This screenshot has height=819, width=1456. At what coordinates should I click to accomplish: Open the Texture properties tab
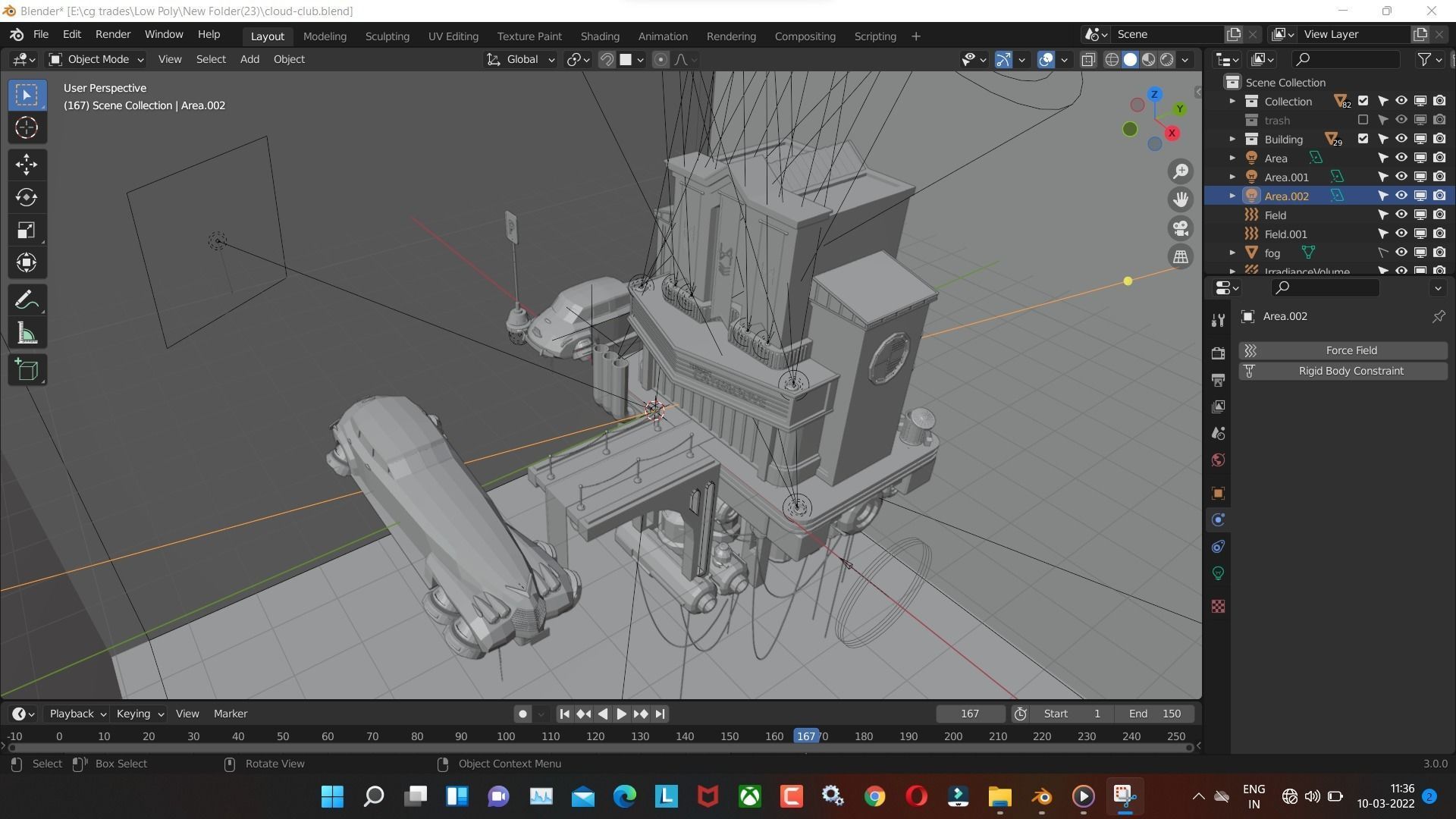coord(1218,607)
